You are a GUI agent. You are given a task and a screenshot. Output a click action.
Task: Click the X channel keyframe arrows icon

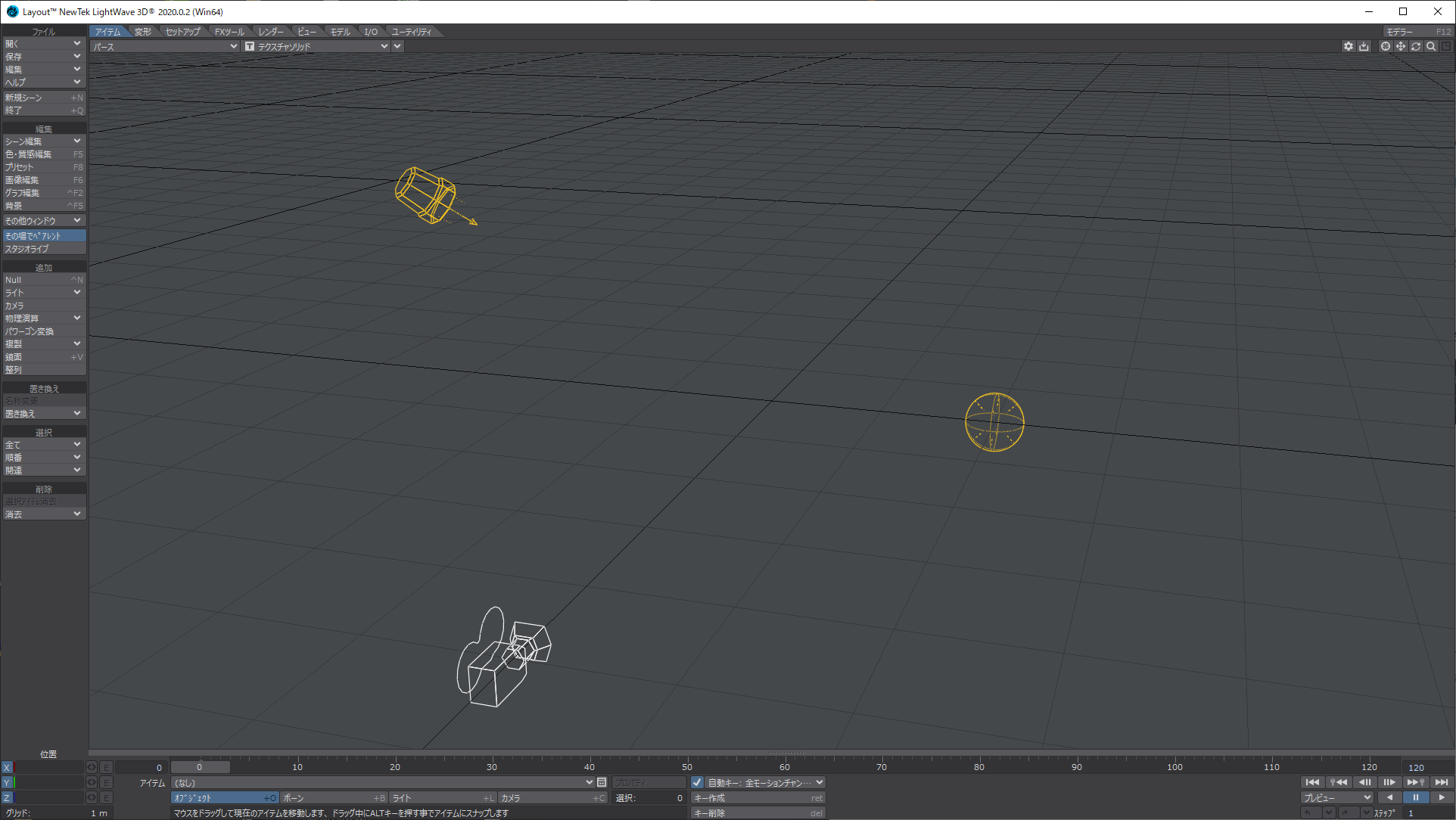92,767
